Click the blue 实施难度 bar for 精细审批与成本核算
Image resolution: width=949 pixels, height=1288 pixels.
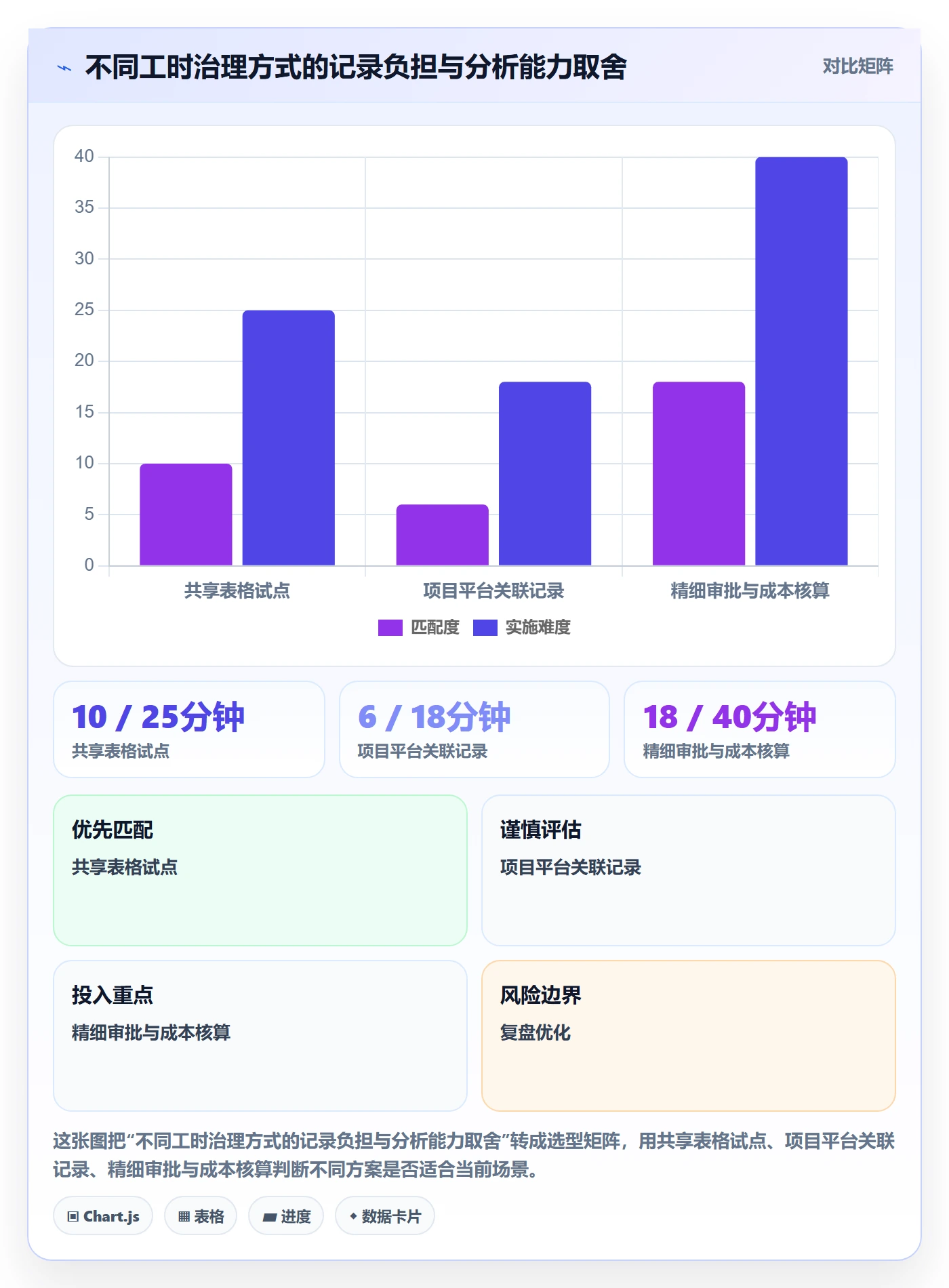coord(802,361)
